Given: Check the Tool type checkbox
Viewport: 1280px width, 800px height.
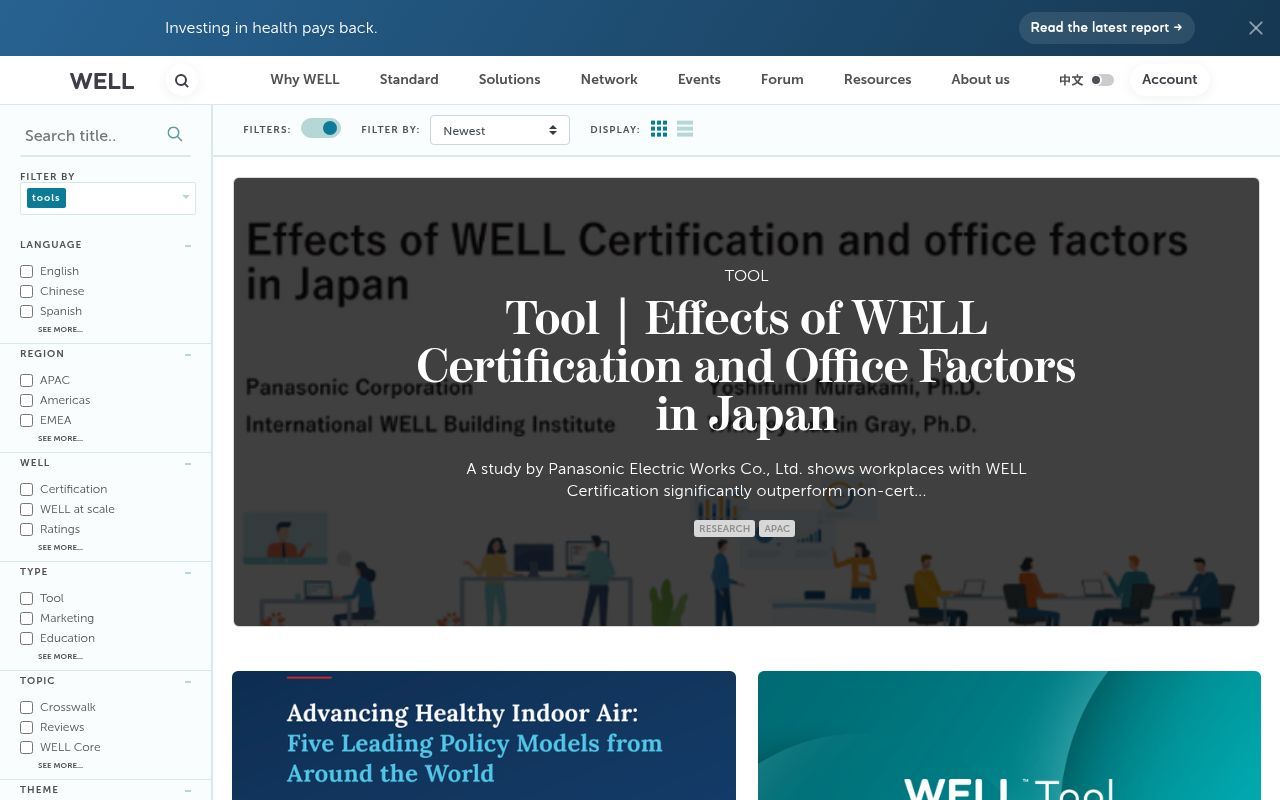Looking at the screenshot, I should [27, 598].
